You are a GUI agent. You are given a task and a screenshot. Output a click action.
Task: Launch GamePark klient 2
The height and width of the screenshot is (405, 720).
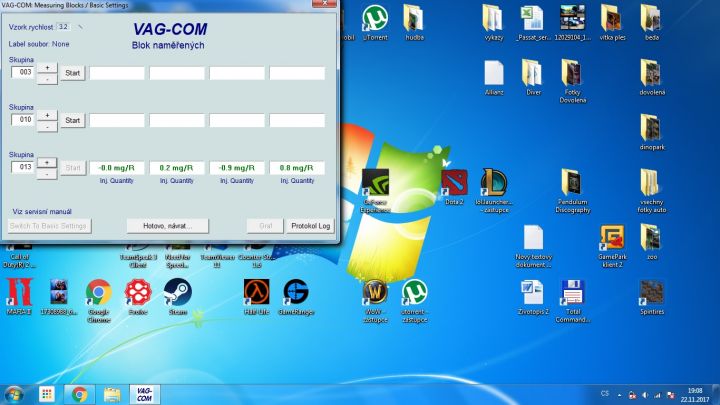click(x=613, y=246)
